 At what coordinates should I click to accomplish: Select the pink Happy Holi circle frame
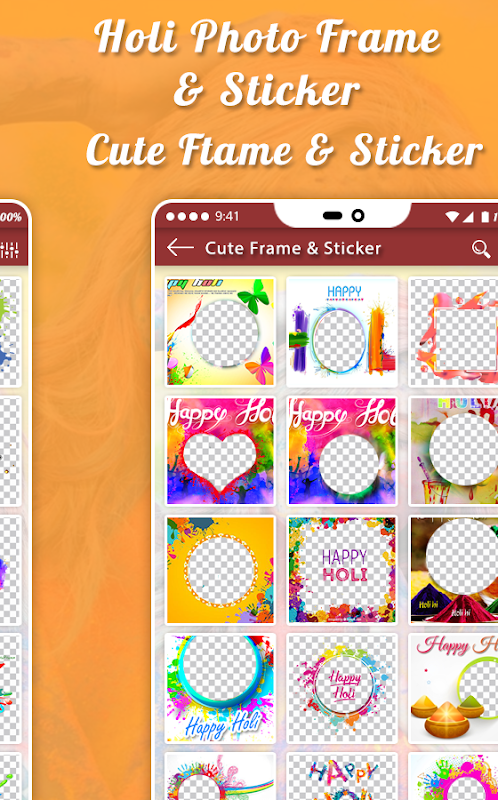tap(342, 451)
